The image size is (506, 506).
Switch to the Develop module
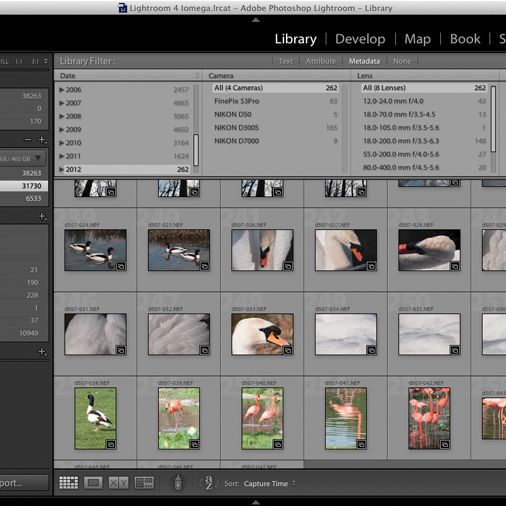(x=360, y=39)
